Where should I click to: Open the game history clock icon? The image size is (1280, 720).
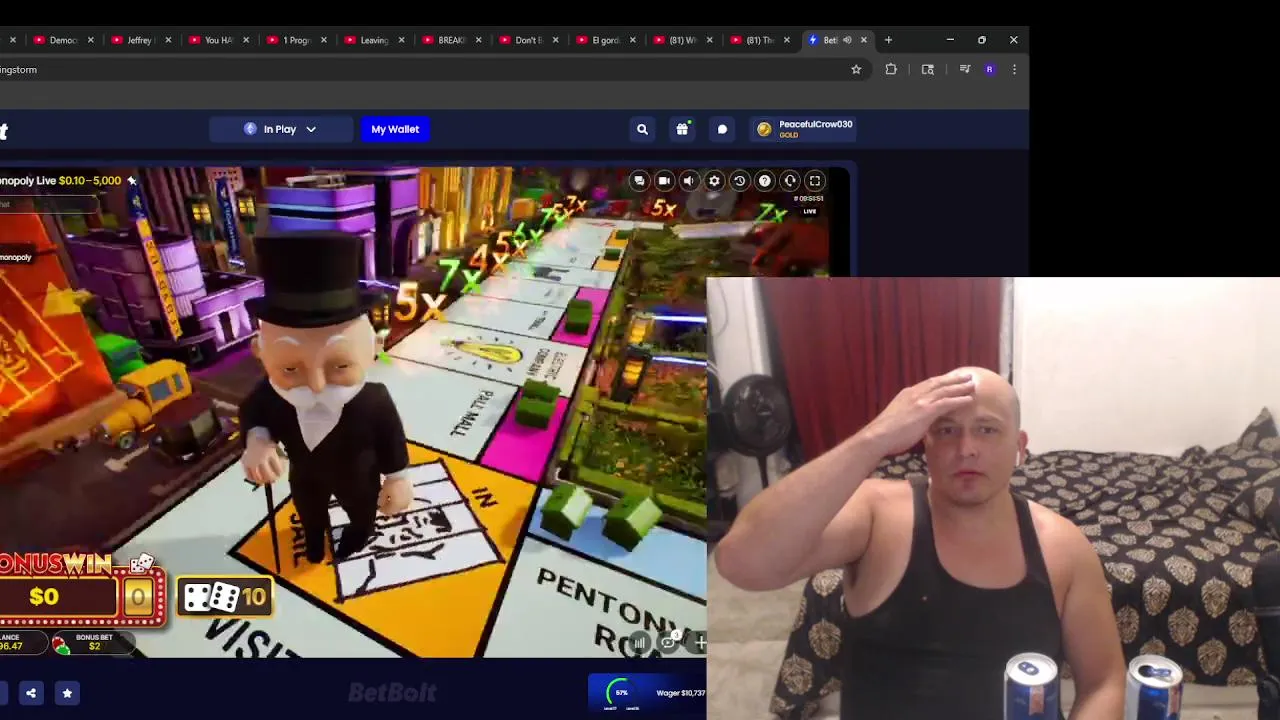pos(740,181)
